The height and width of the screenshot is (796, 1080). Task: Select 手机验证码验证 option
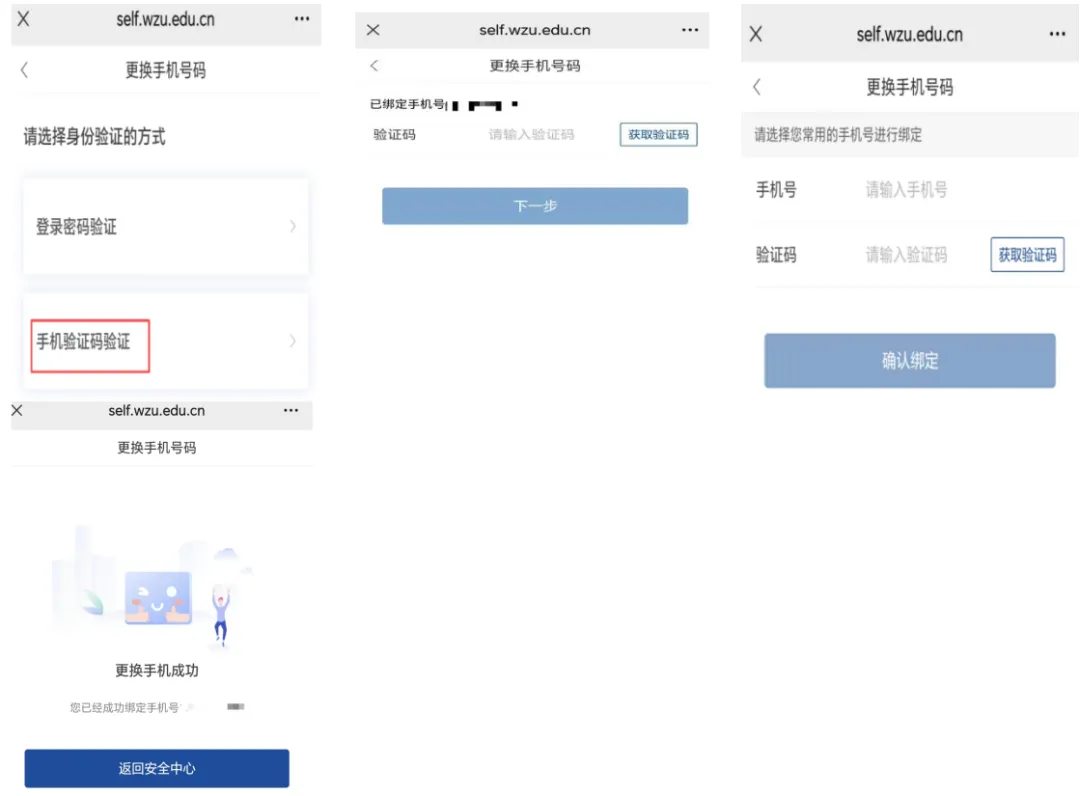coord(165,342)
